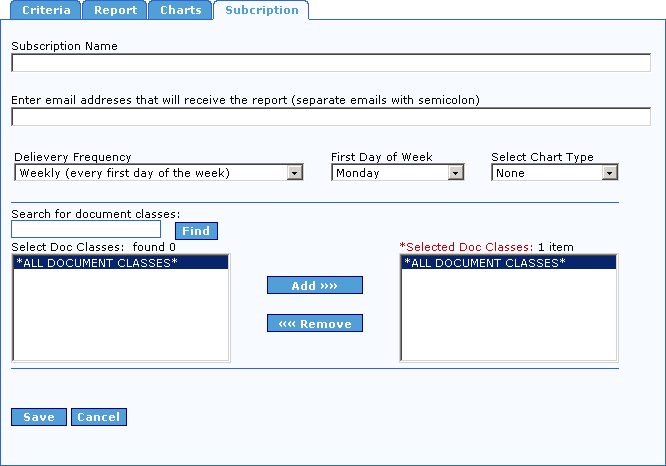Viewport: 666px width, 466px height.
Task: Go to the Charts tab
Action: click(180, 11)
